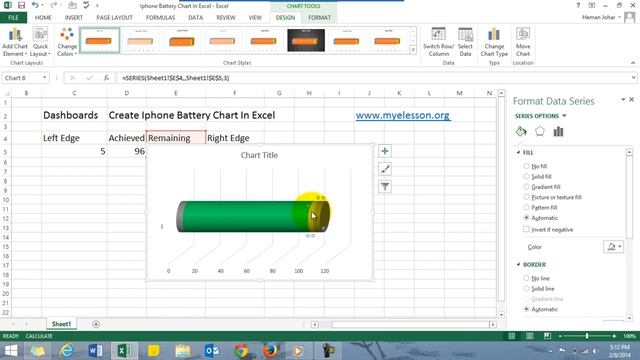Viewport: 640px width, 360px height.
Task: Open Select Data dialog
Action: 465,42
